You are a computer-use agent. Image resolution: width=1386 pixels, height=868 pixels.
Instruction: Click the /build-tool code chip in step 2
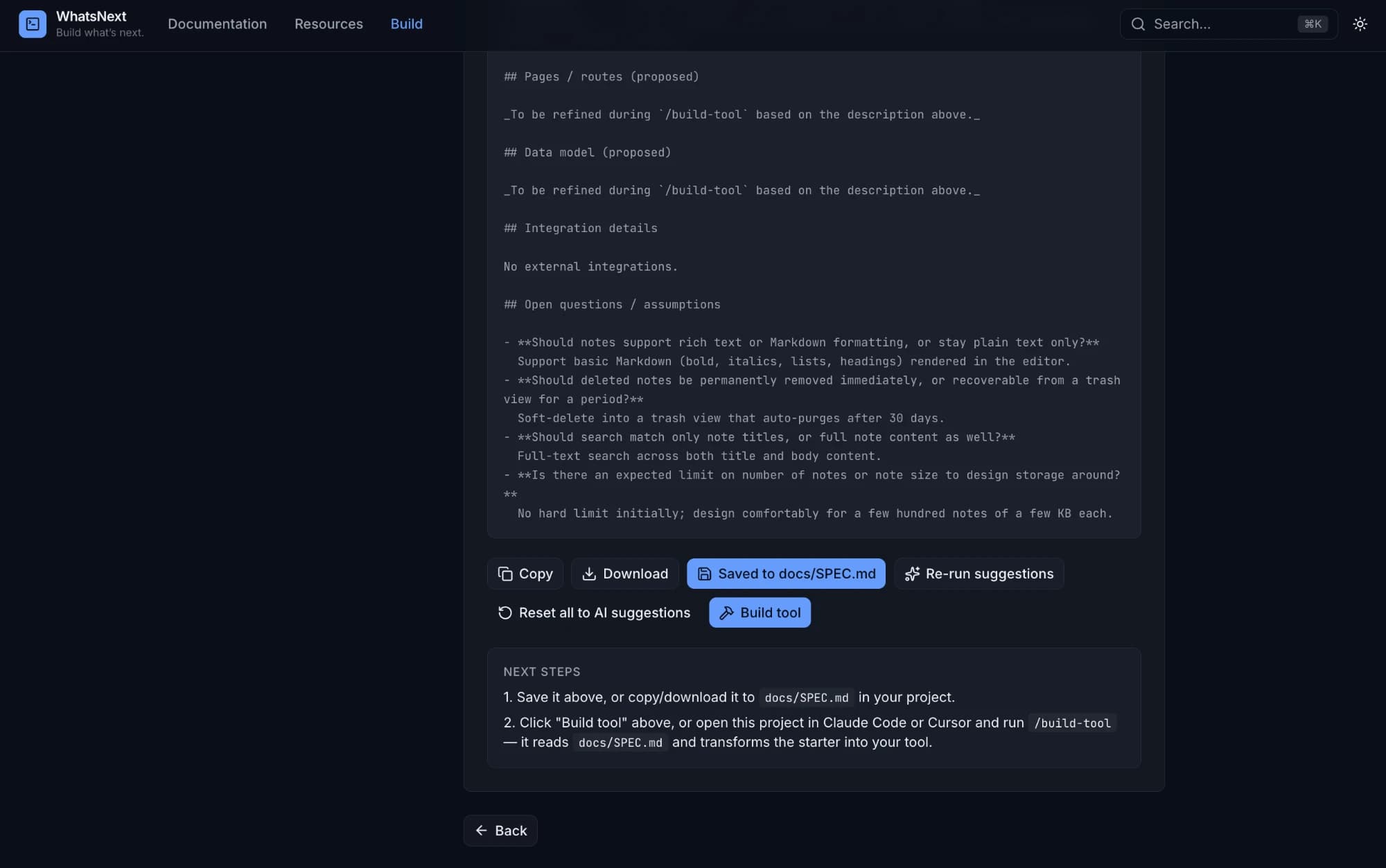1072,723
